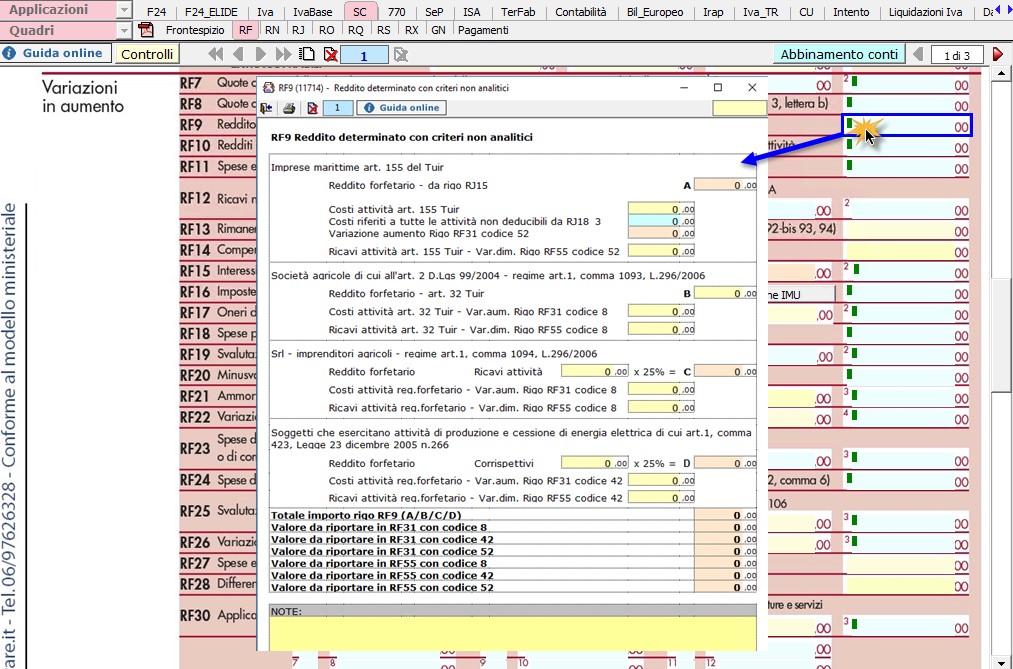
Task: Go to previous record with single left arrow
Action: pos(238,54)
